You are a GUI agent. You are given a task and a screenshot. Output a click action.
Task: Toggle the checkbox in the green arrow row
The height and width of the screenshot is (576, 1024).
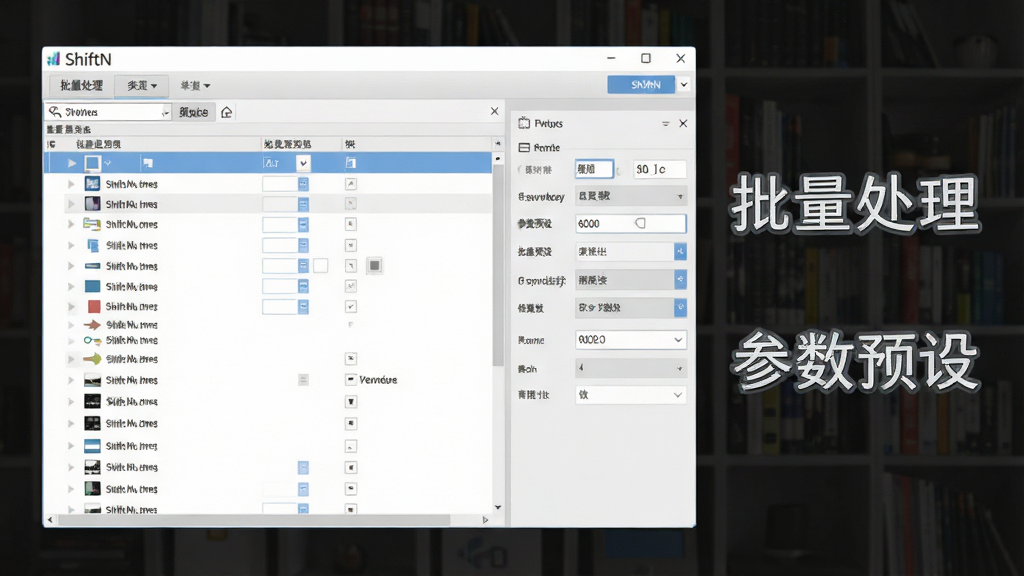point(351,359)
